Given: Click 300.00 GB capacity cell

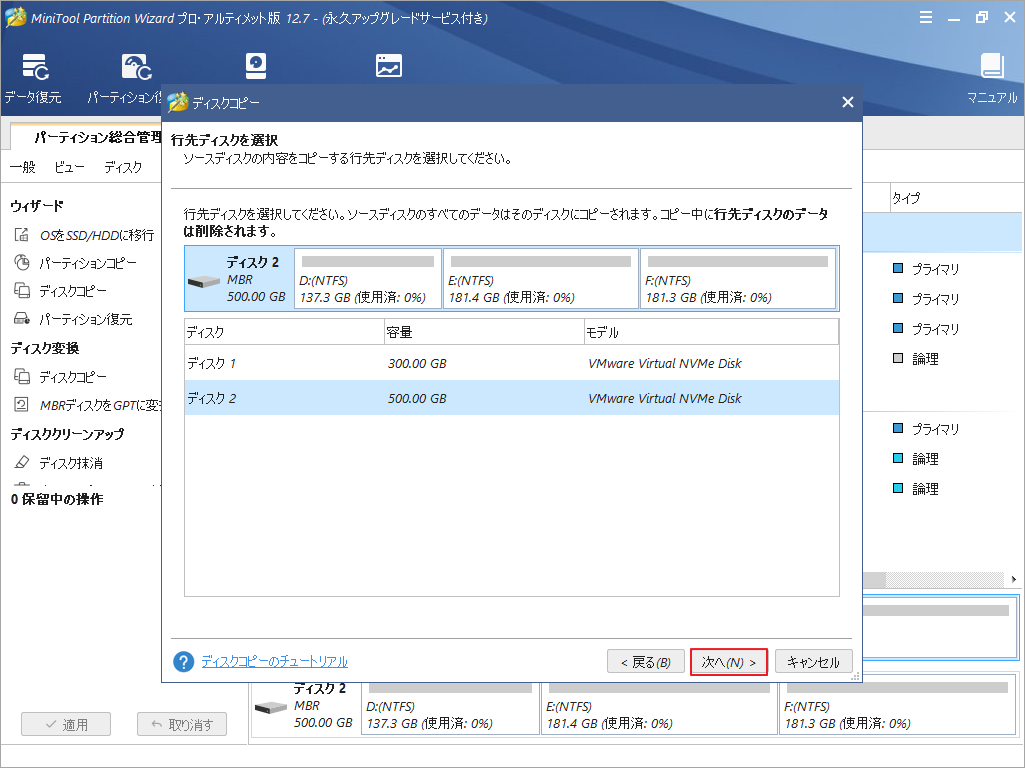Looking at the screenshot, I should [x=417, y=363].
